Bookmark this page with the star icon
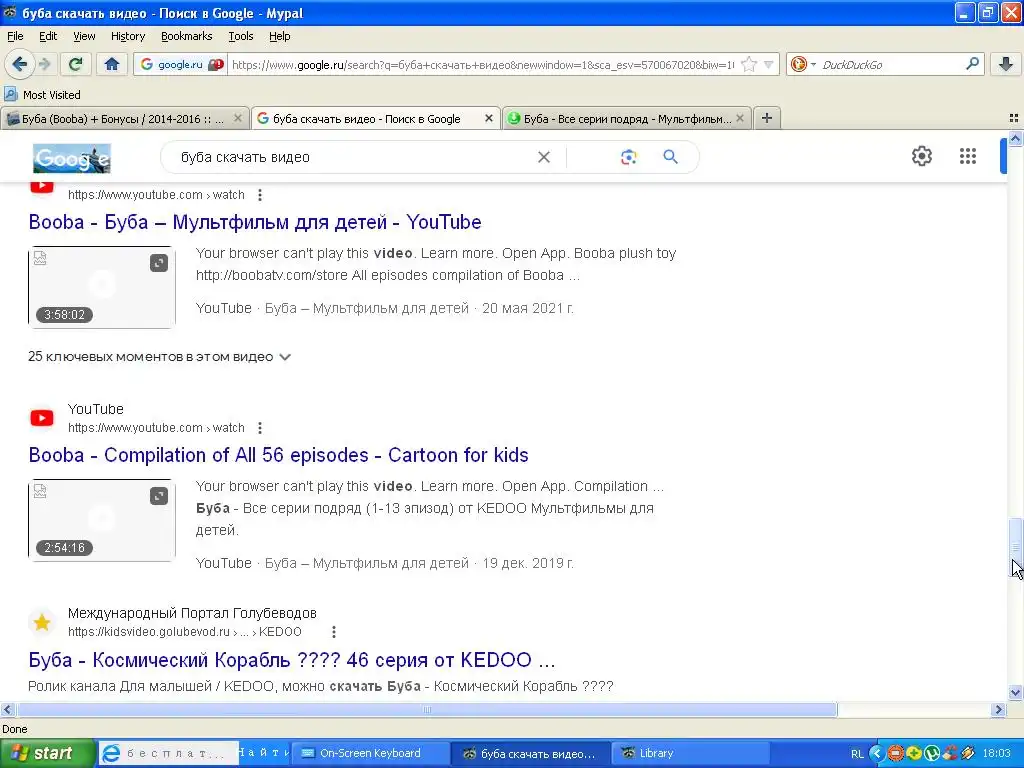This screenshot has width=1024, height=768. click(x=749, y=64)
